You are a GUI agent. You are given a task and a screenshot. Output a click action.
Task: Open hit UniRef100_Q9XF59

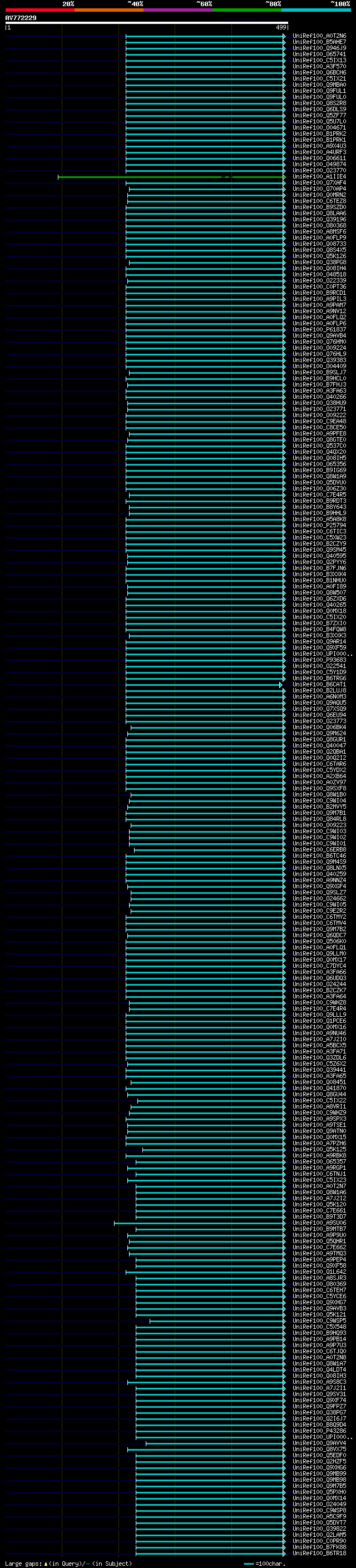pyautogui.click(x=319, y=647)
